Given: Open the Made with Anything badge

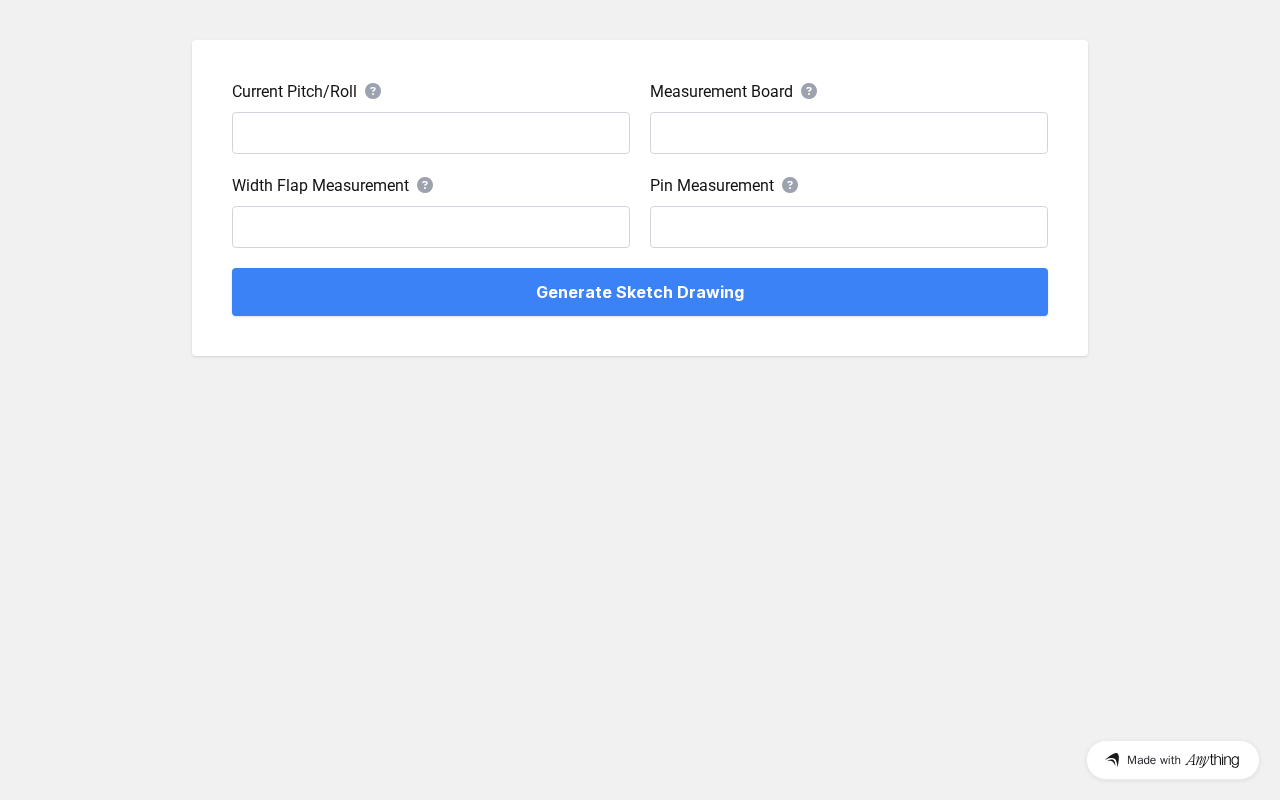Looking at the screenshot, I should (1172, 760).
